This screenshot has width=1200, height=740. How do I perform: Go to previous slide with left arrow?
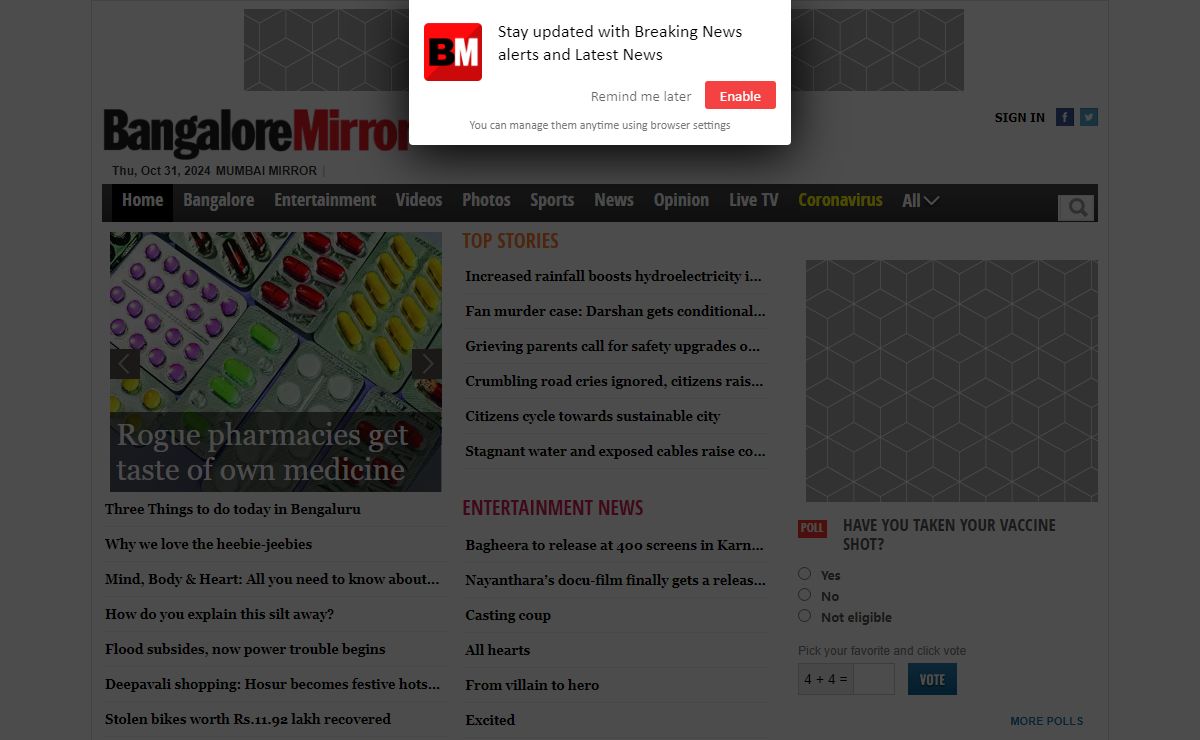coord(125,364)
